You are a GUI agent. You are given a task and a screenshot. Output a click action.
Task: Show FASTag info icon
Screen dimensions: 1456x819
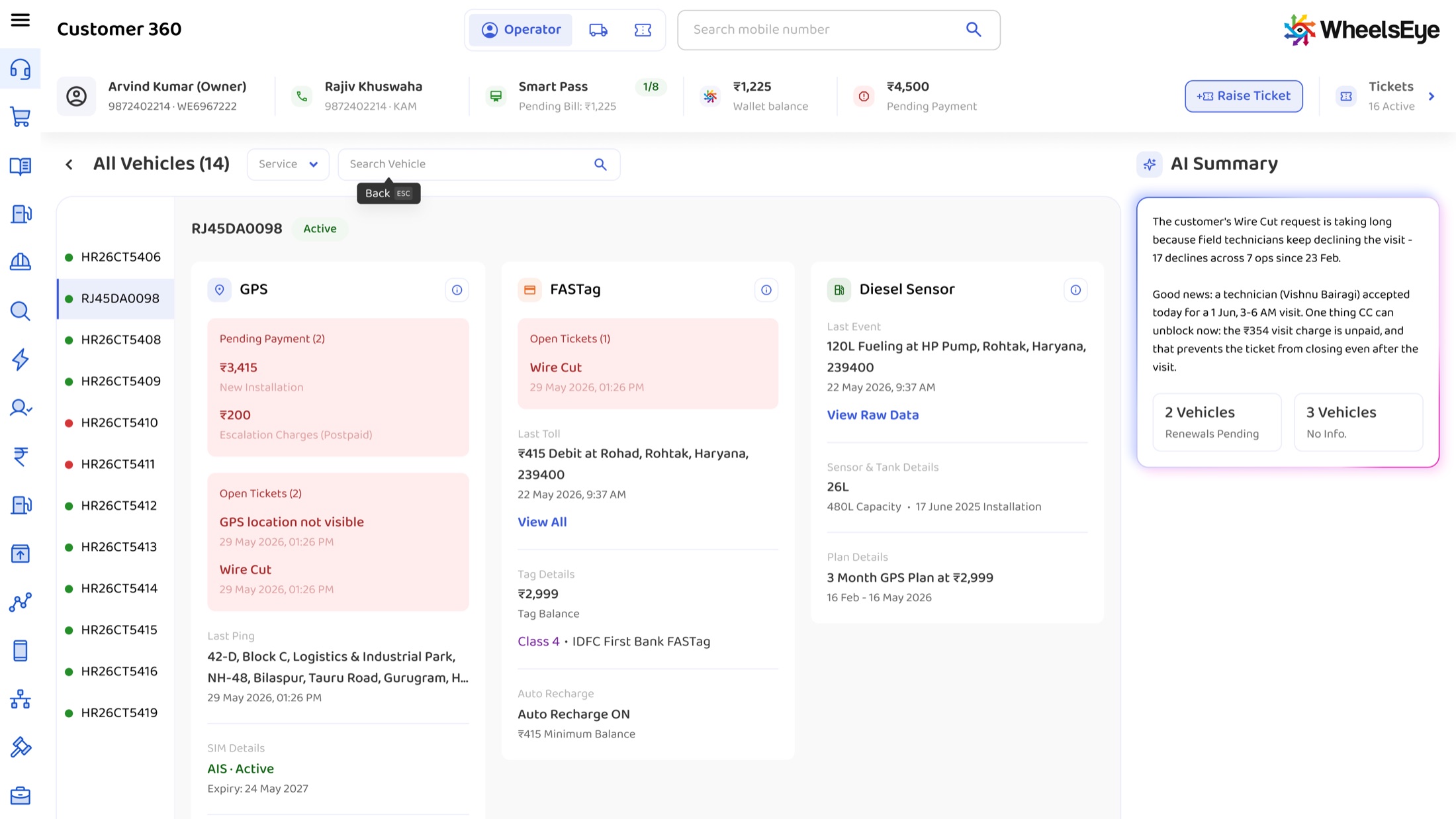coord(766,290)
